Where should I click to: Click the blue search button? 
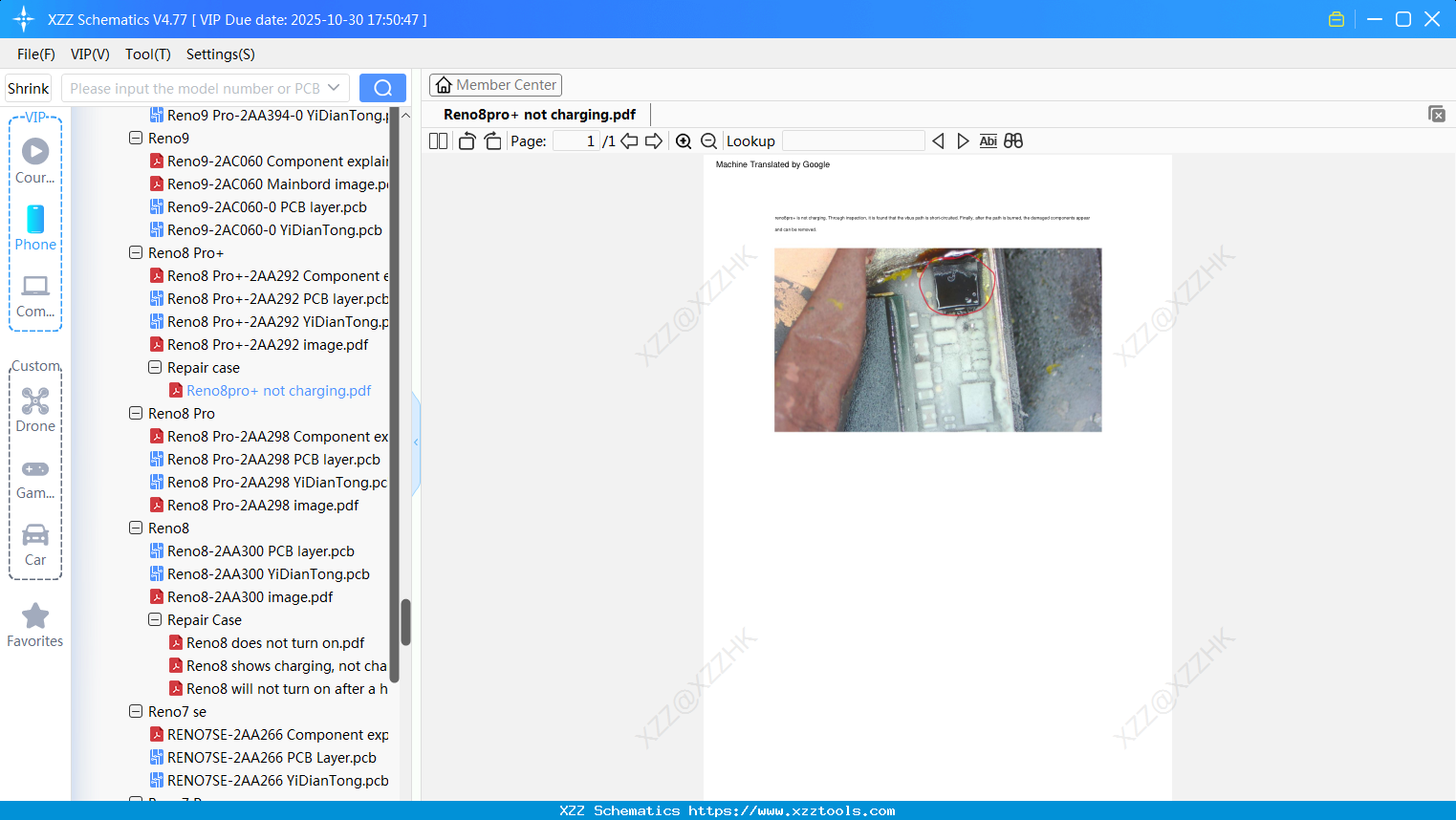382,88
